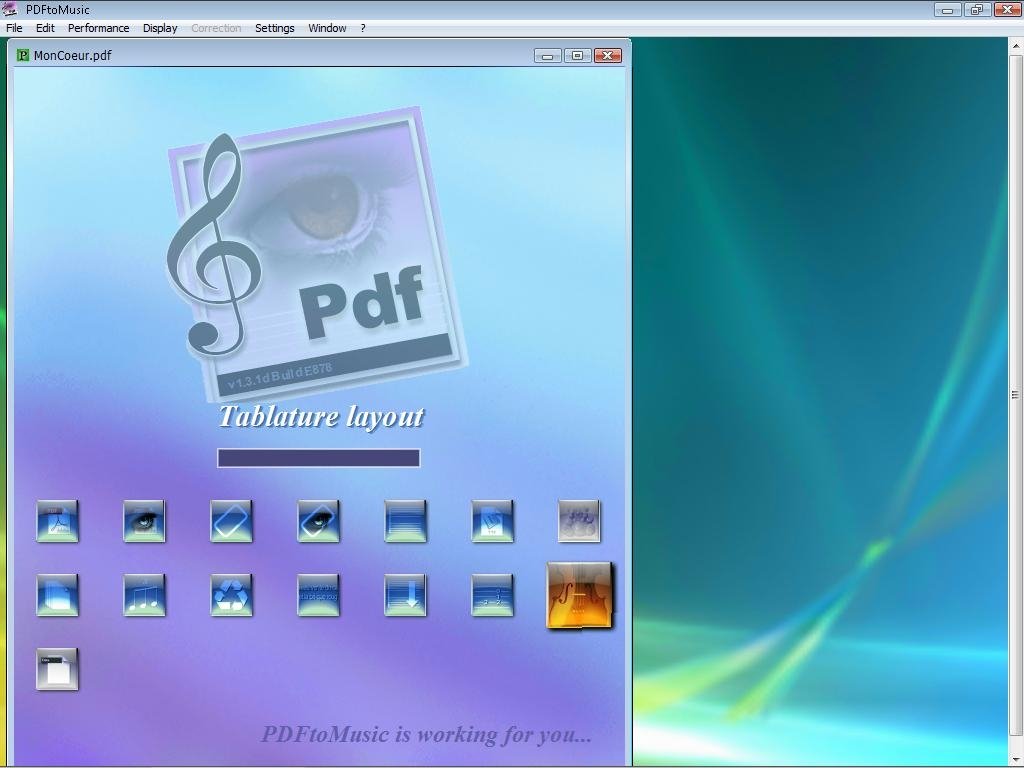Click 'PDFtoMusic is working for you...' text
Screen dimensions: 1024x768
tap(426, 734)
